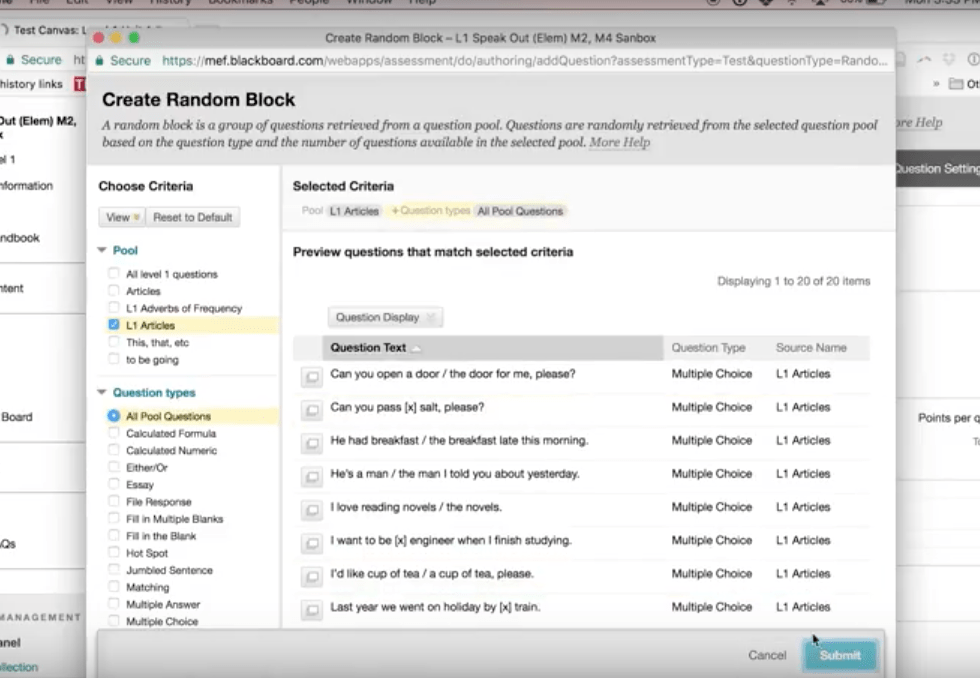This screenshot has height=678, width=980.
Task: Collapse the Pool criteria section
Action: tap(102, 251)
